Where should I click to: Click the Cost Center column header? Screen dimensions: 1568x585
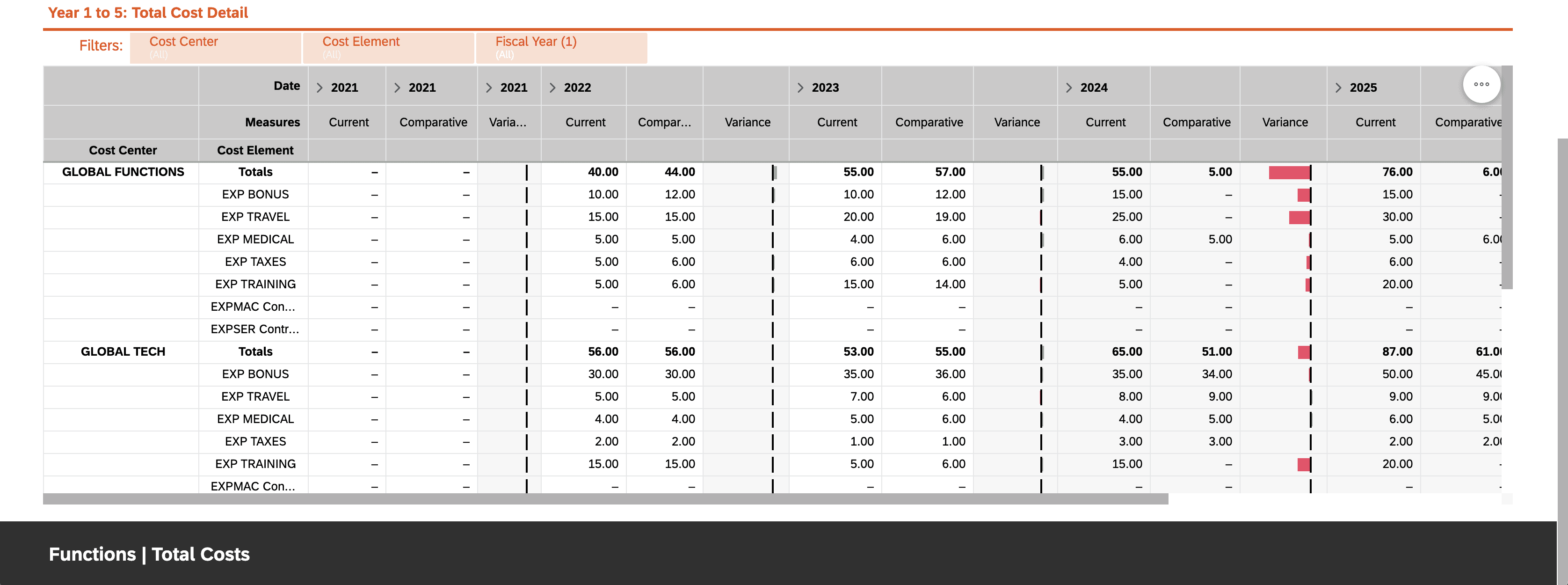pyautogui.click(x=123, y=150)
